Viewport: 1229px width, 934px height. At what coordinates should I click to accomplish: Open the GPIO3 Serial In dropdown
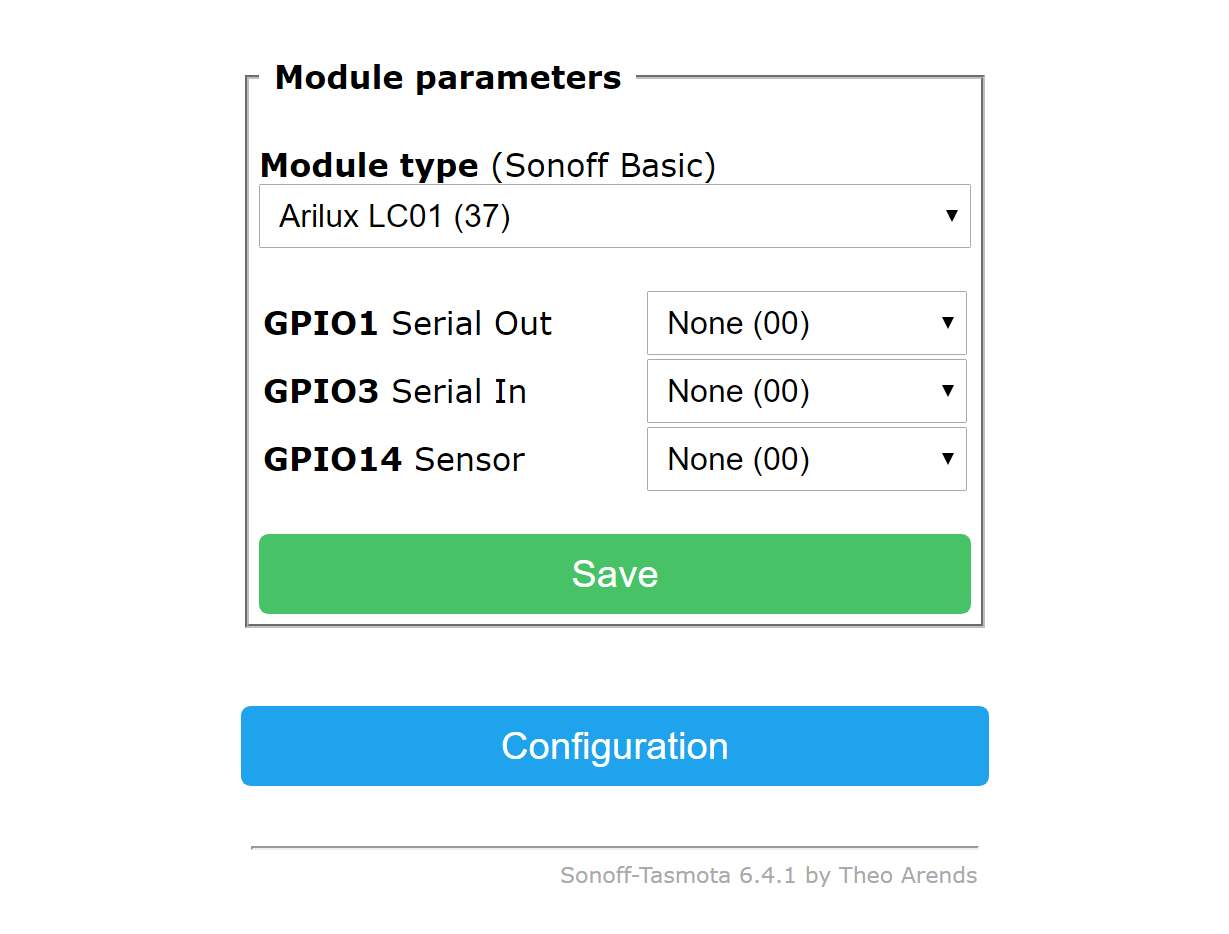(x=806, y=391)
